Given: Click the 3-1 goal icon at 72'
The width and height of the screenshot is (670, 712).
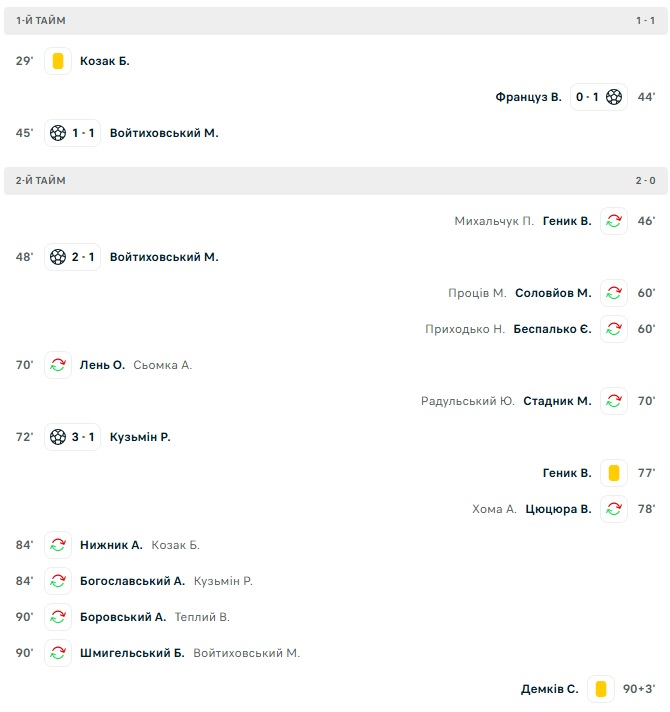Looking at the screenshot, I should point(58,437).
